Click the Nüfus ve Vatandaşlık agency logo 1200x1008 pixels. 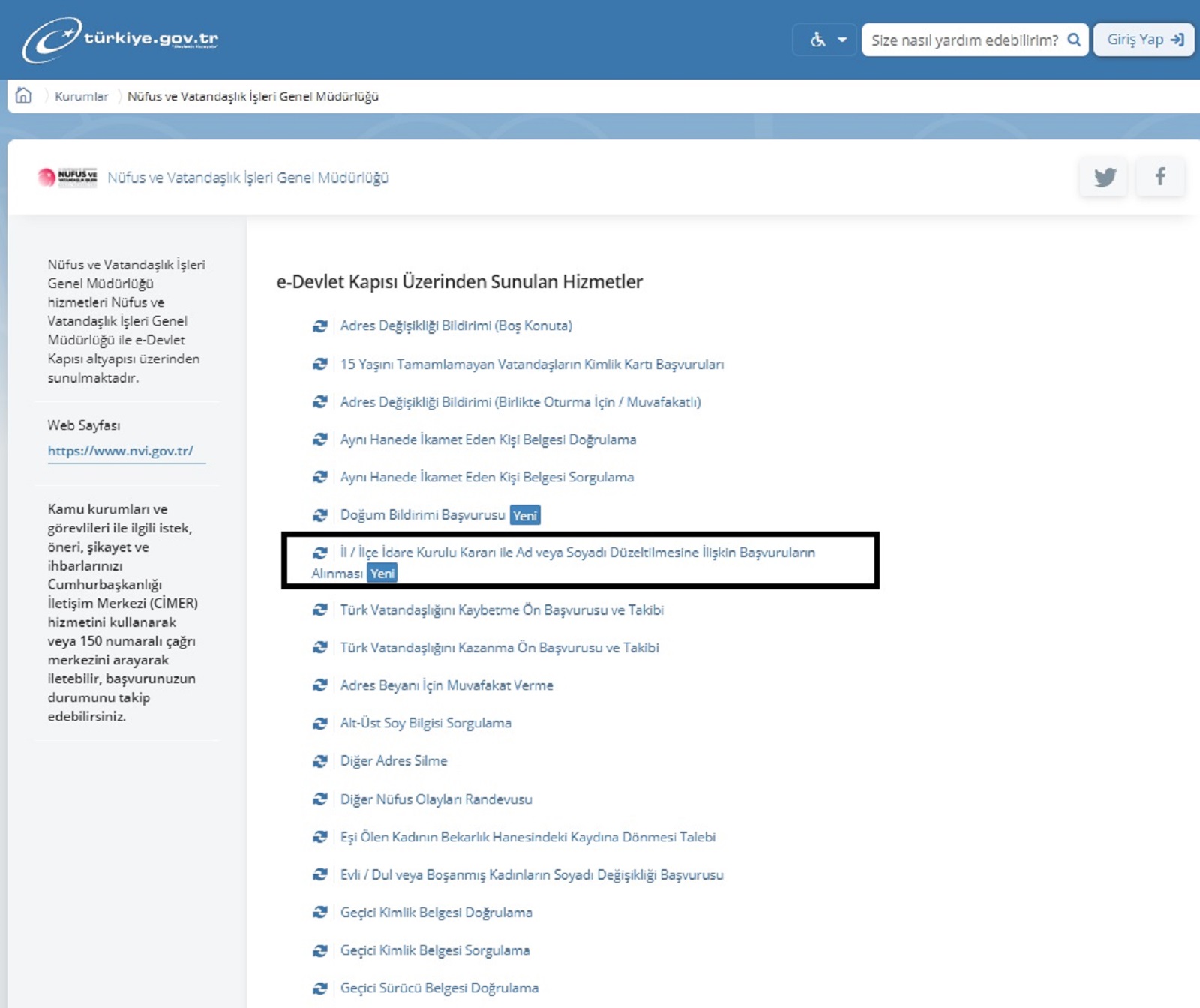click(67, 177)
